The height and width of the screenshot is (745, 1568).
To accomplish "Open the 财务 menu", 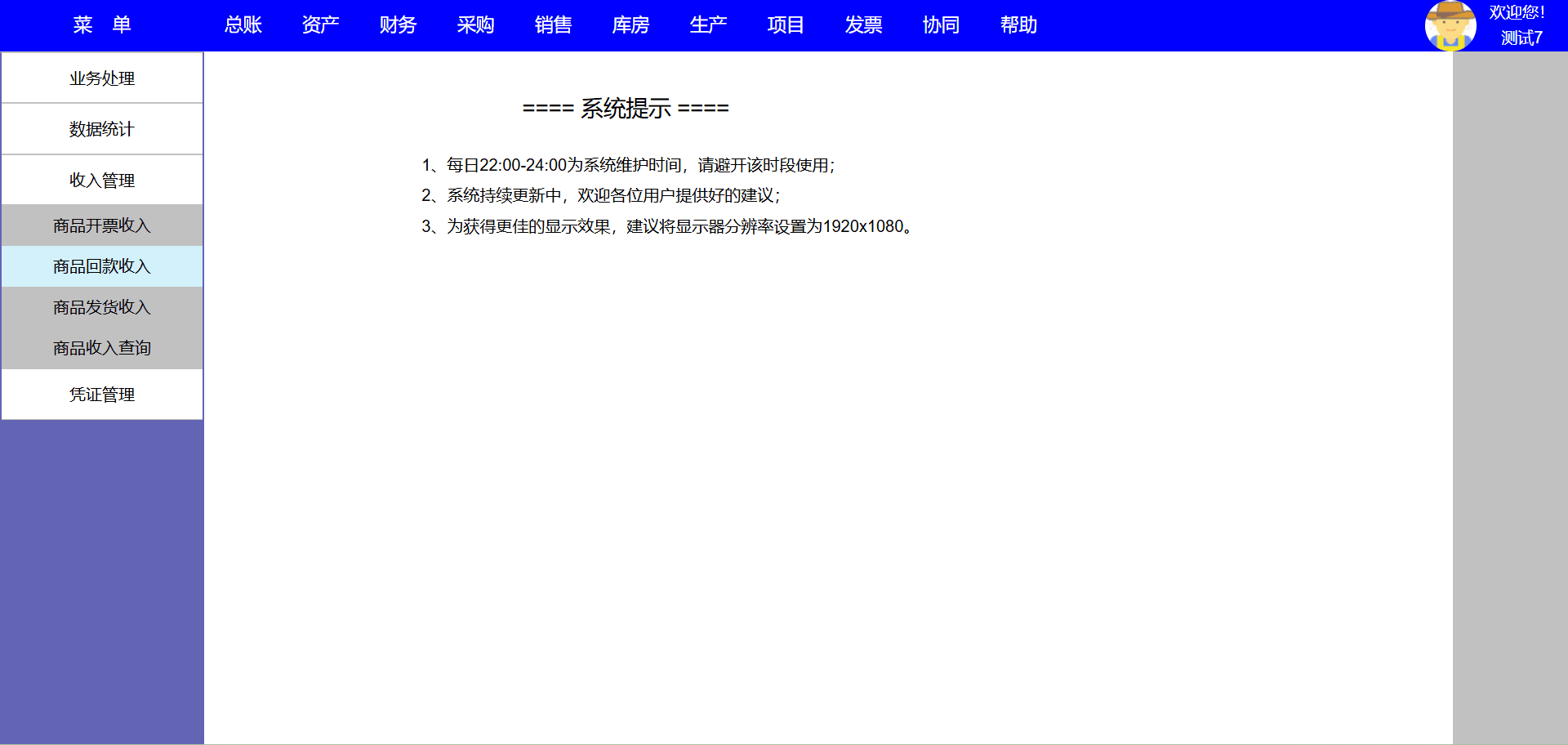I will click(398, 25).
